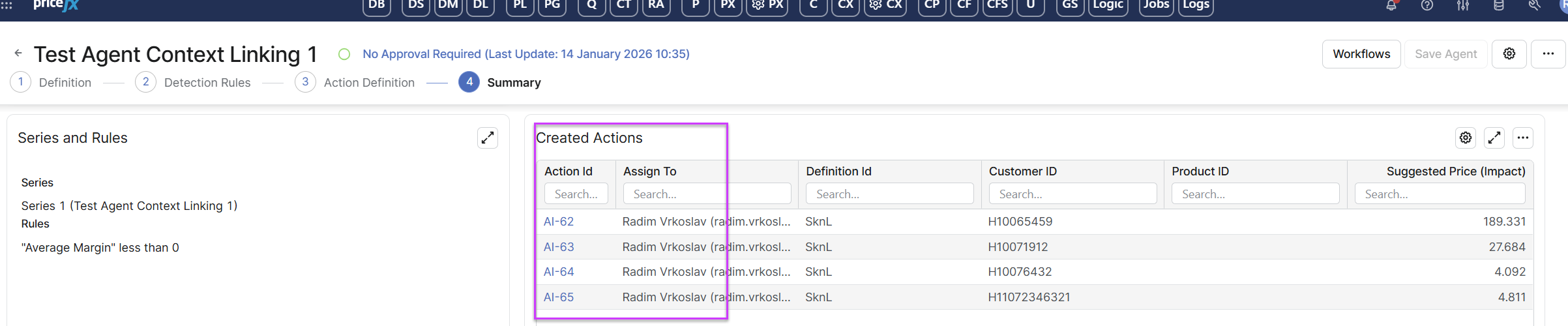Expand the Series and Rules panel
Screen dimensions: 1568x326
tap(488, 138)
